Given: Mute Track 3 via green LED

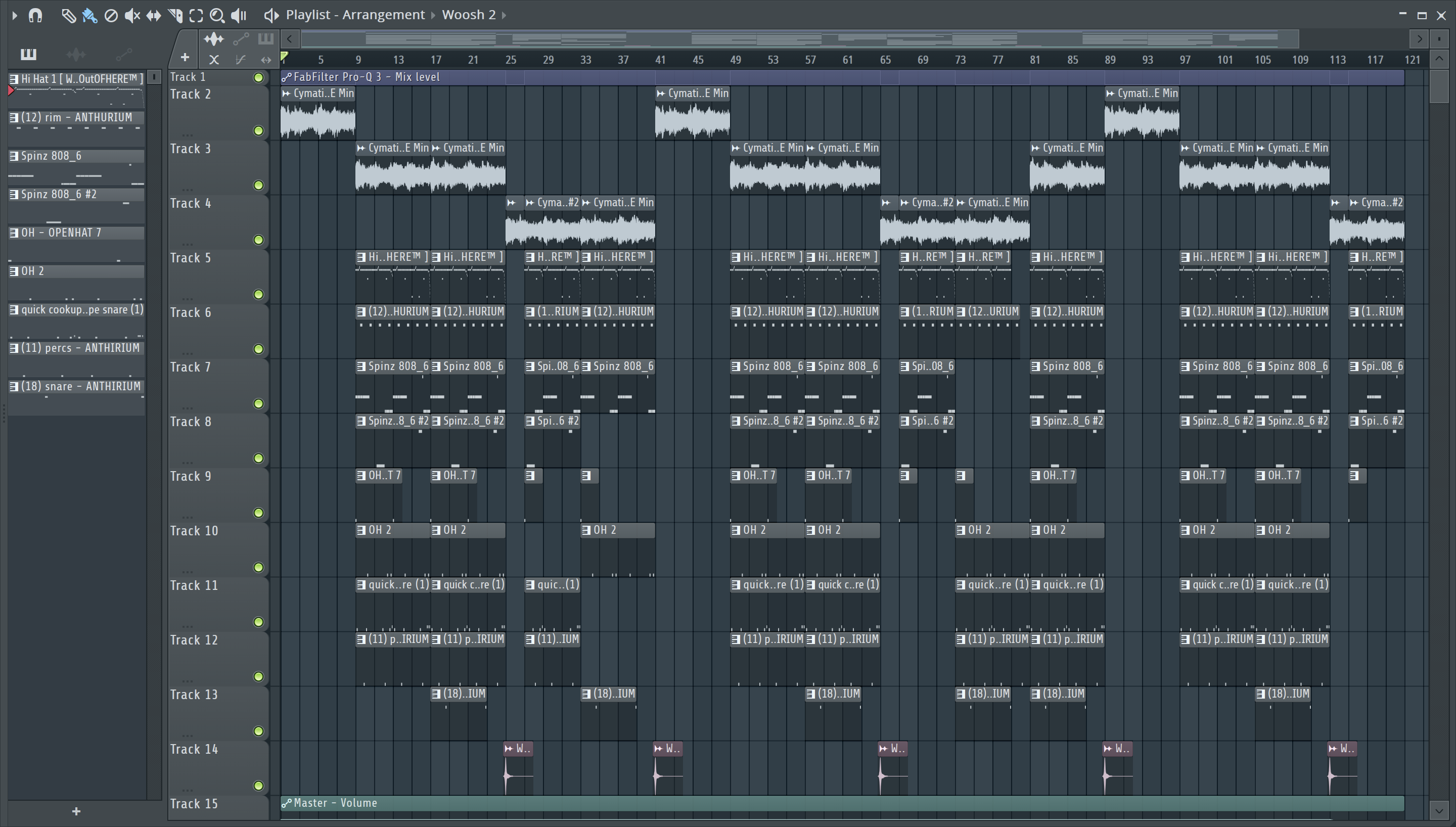Looking at the screenshot, I should (258, 185).
